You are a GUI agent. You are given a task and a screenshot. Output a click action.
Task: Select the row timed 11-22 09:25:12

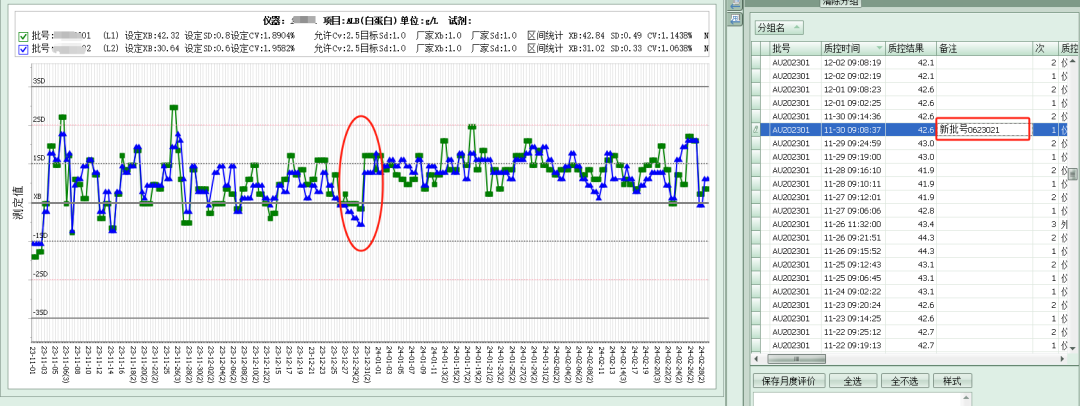[909, 332]
